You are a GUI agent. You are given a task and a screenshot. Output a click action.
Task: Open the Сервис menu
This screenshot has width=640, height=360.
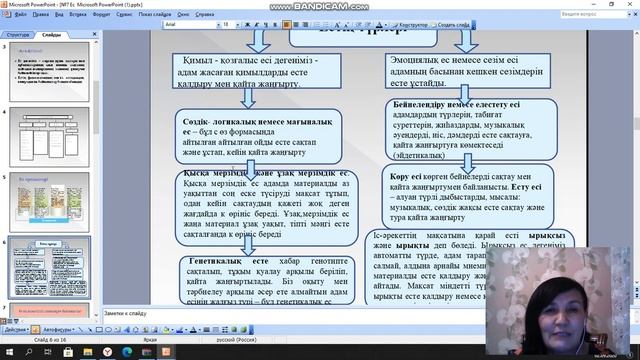point(124,14)
